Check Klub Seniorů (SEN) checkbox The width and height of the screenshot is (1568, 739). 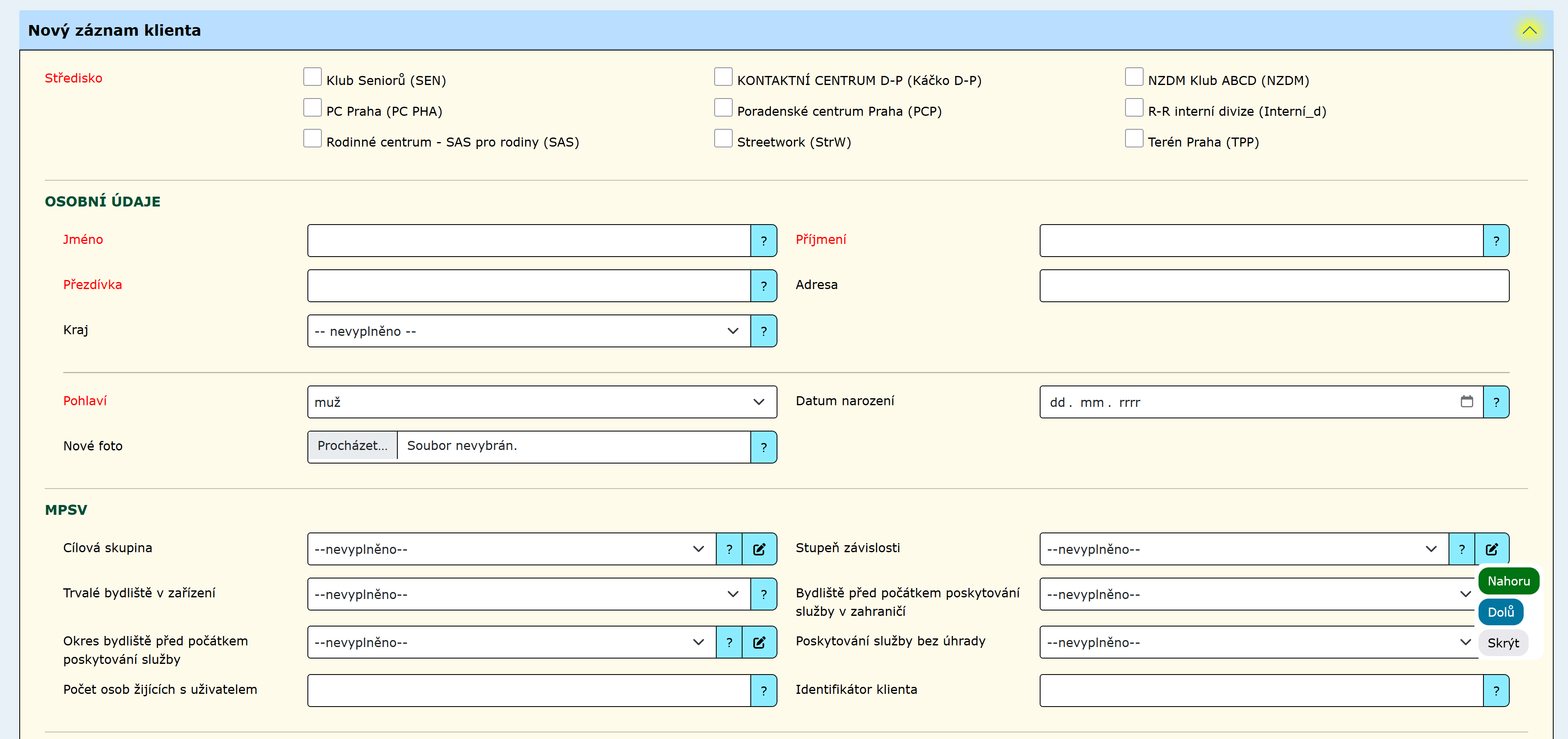coord(312,77)
